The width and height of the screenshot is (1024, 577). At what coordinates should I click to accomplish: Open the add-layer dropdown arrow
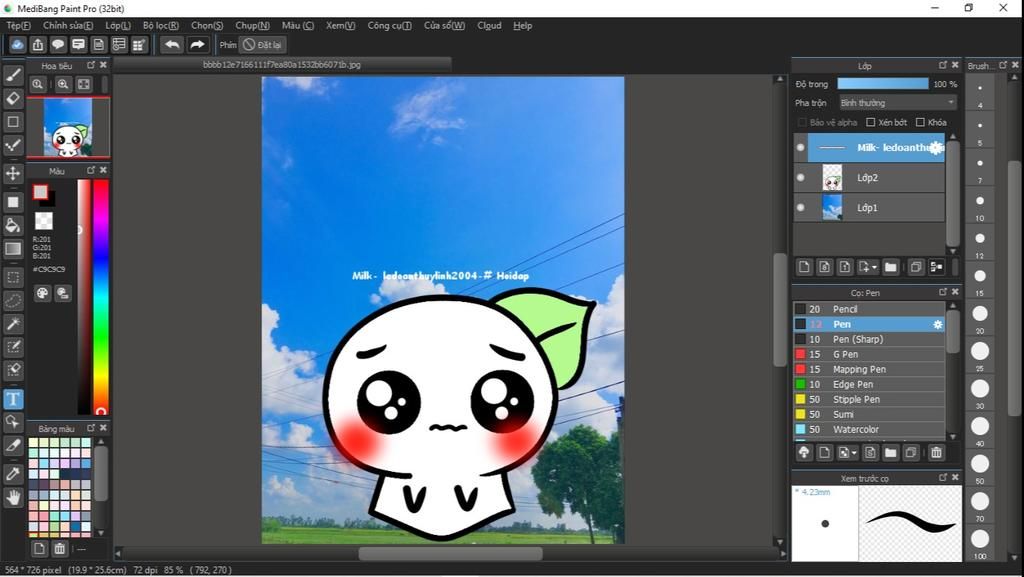pyautogui.click(x=874, y=267)
